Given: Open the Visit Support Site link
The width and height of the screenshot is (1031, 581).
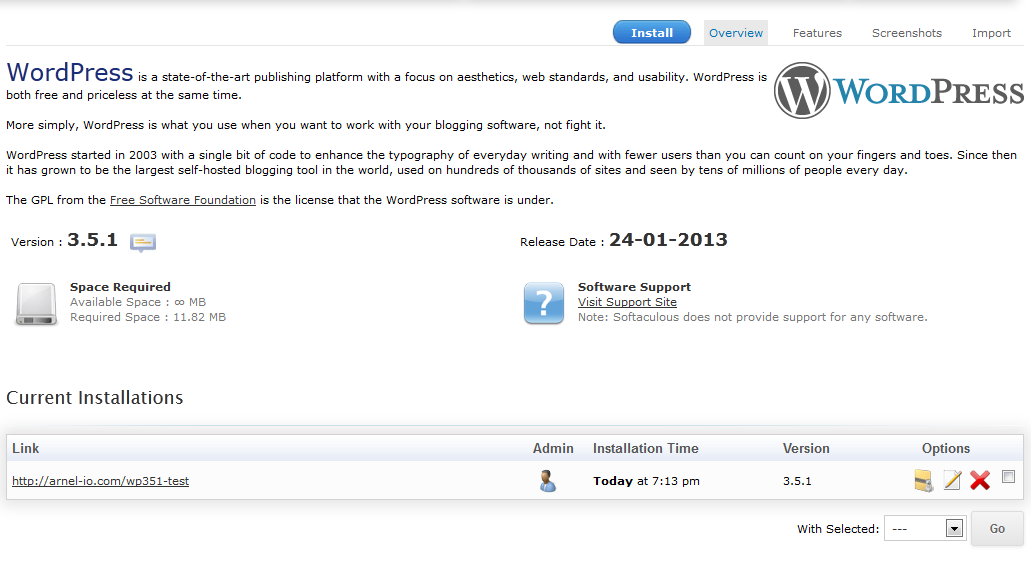Looking at the screenshot, I should click(x=627, y=302).
